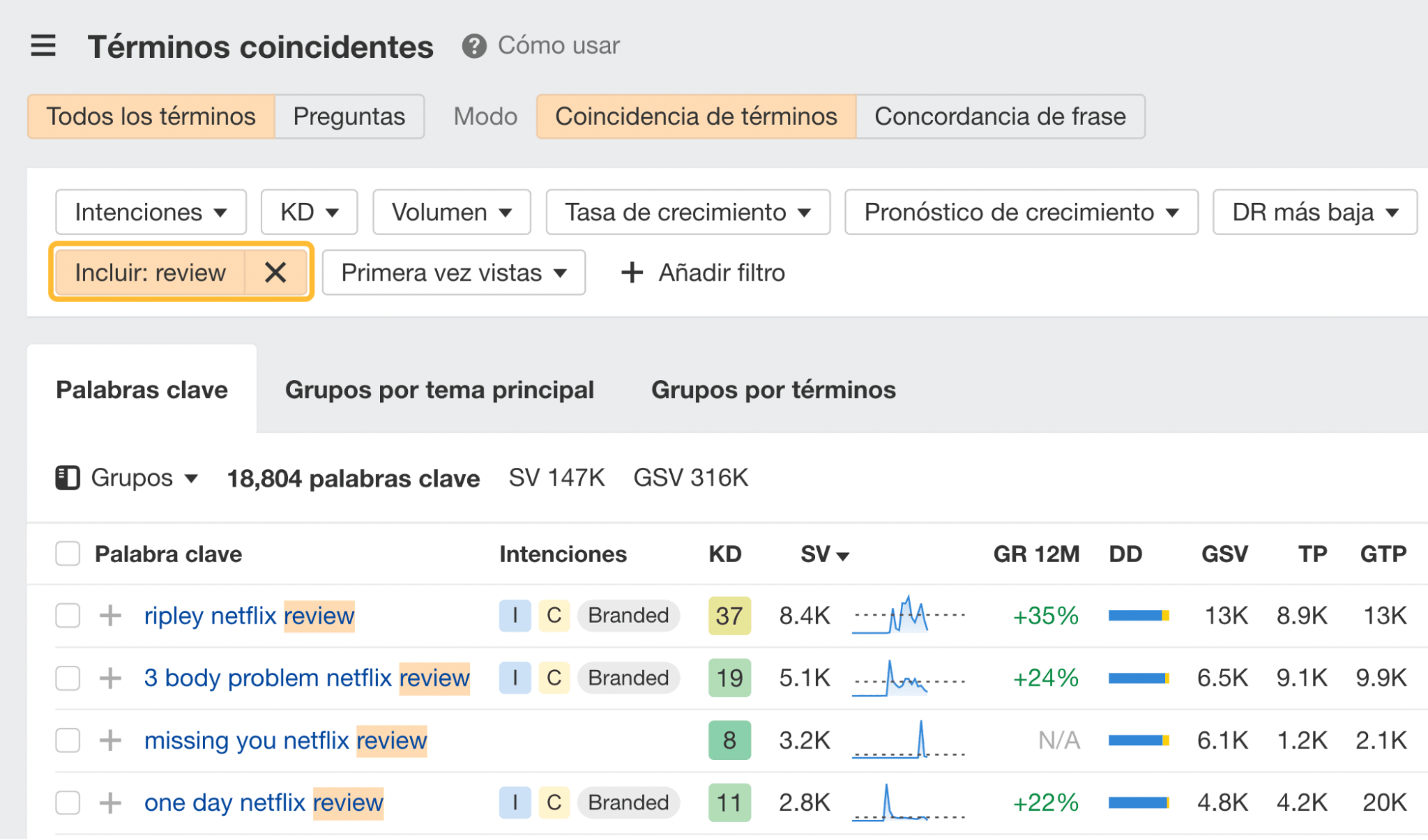Open details for '3 body problem netflix review' via plus icon
Viewport: 1428px width, 840px height.
109,678
